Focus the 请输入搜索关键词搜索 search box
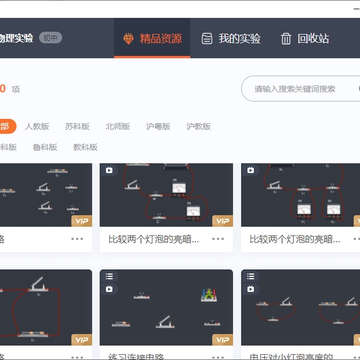Screen dimensions: 360x360 click(x=301, y=89)
